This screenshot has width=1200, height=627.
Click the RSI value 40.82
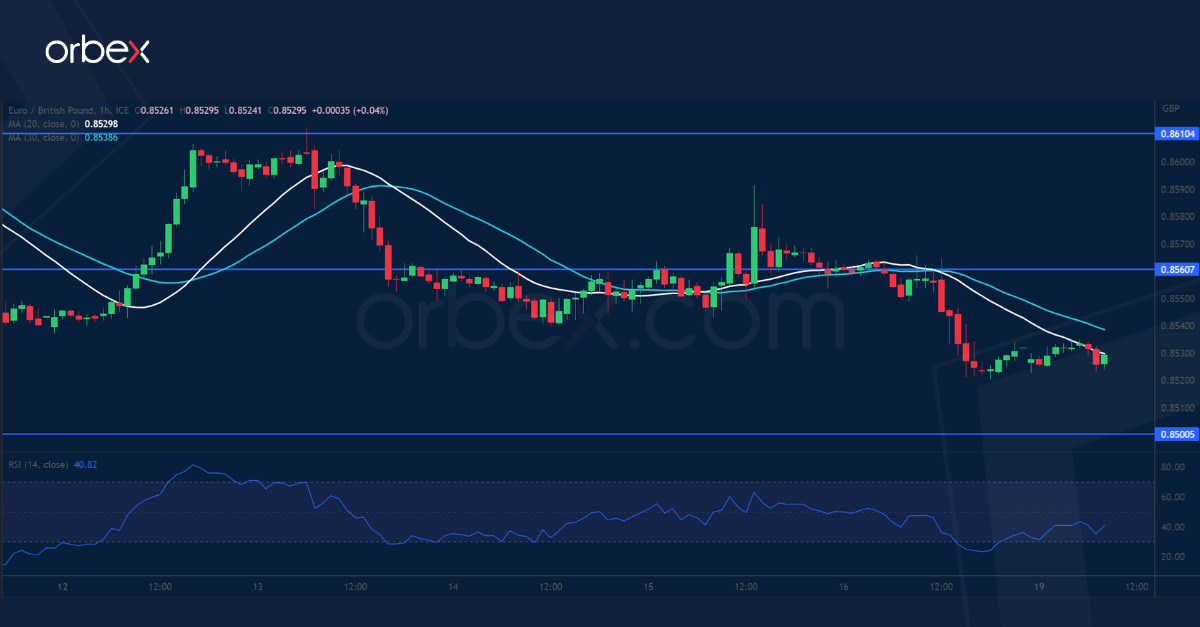pyautogui.click(x=85, y=464)
